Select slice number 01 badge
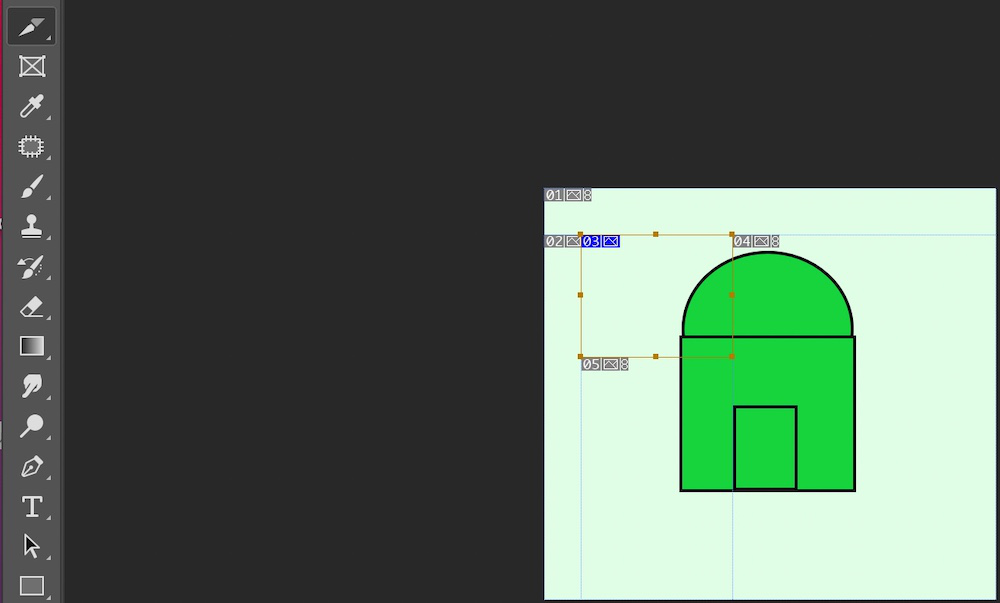Screen dimensions: 1000x603 point(554,195)
